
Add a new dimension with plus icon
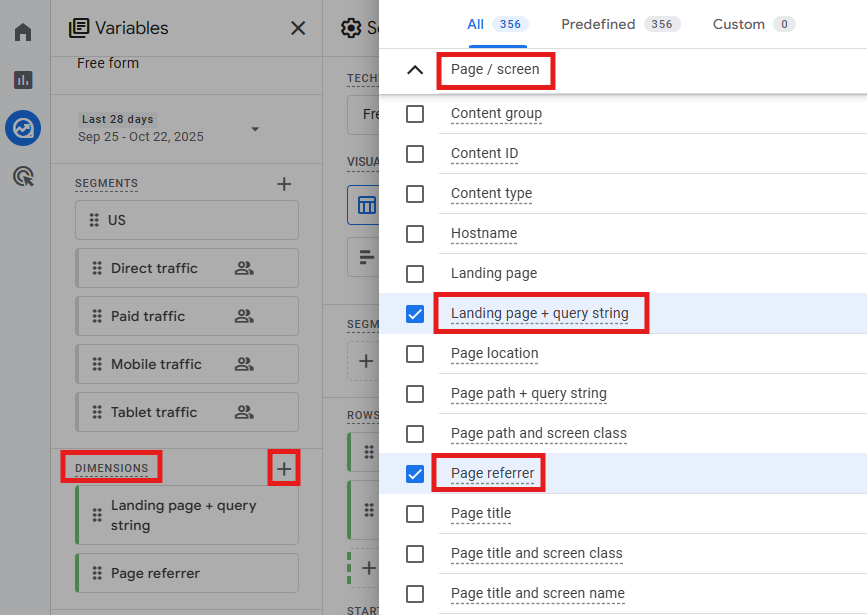(x=284, y=468)
